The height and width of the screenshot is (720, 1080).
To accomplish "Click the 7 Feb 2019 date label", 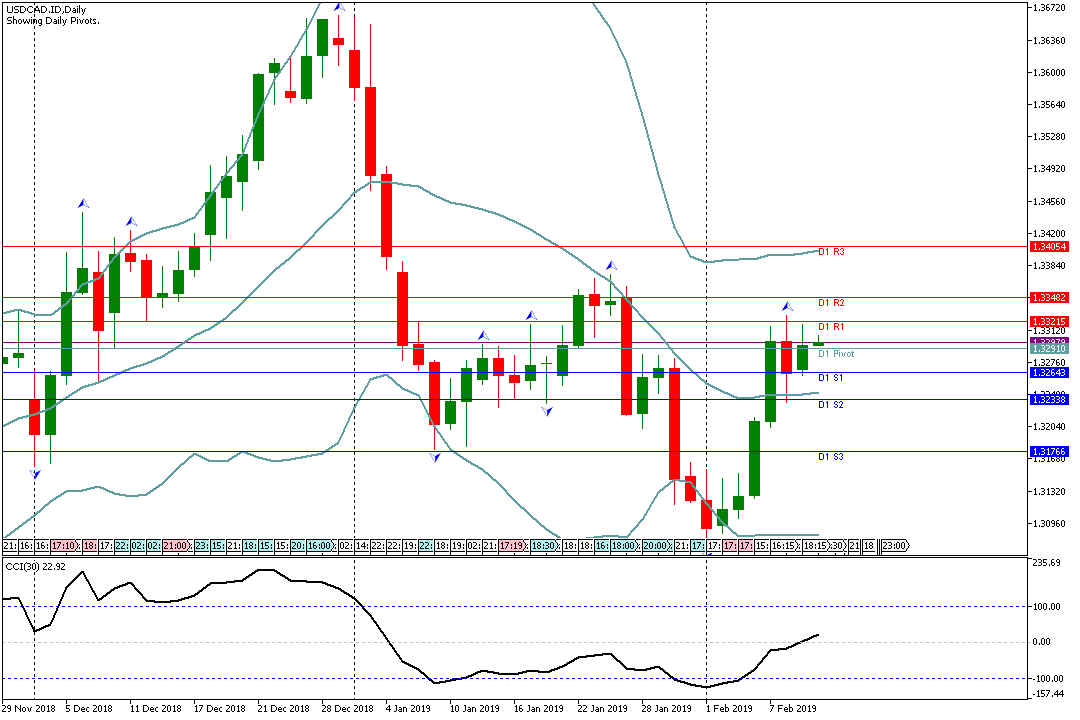I will coord(793,709).
